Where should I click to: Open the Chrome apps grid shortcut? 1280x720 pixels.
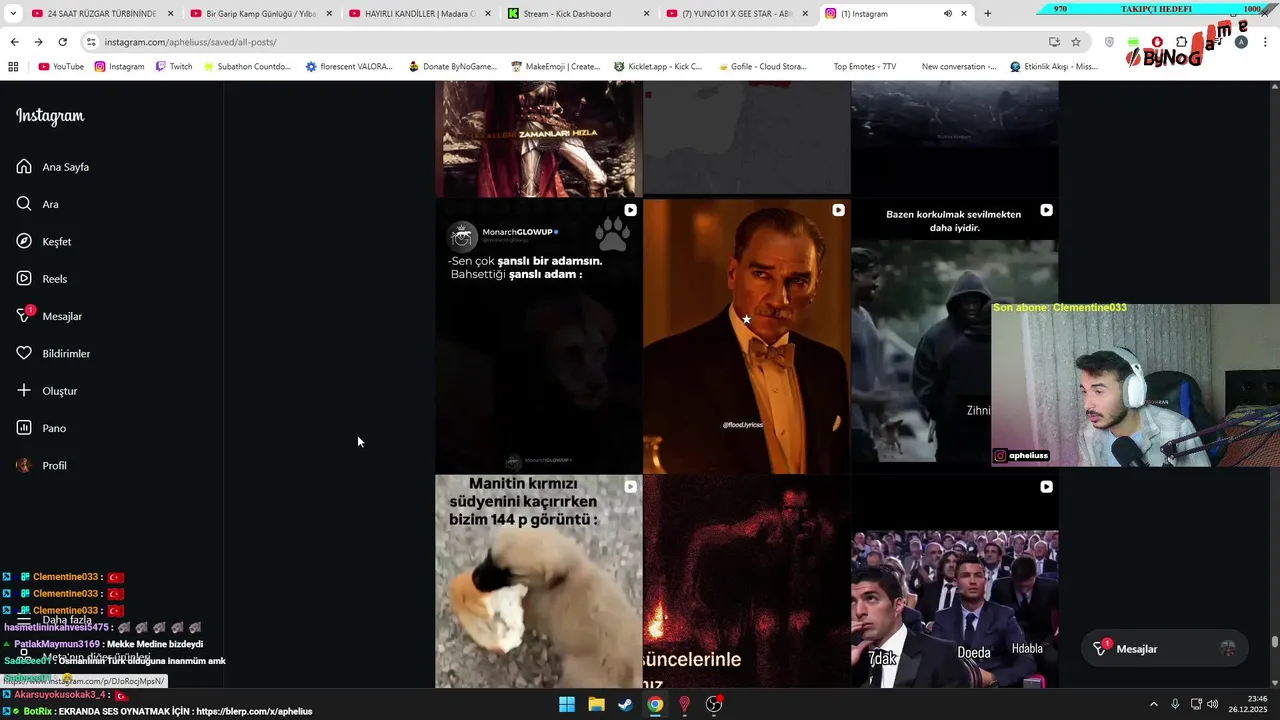pos(13,66)
